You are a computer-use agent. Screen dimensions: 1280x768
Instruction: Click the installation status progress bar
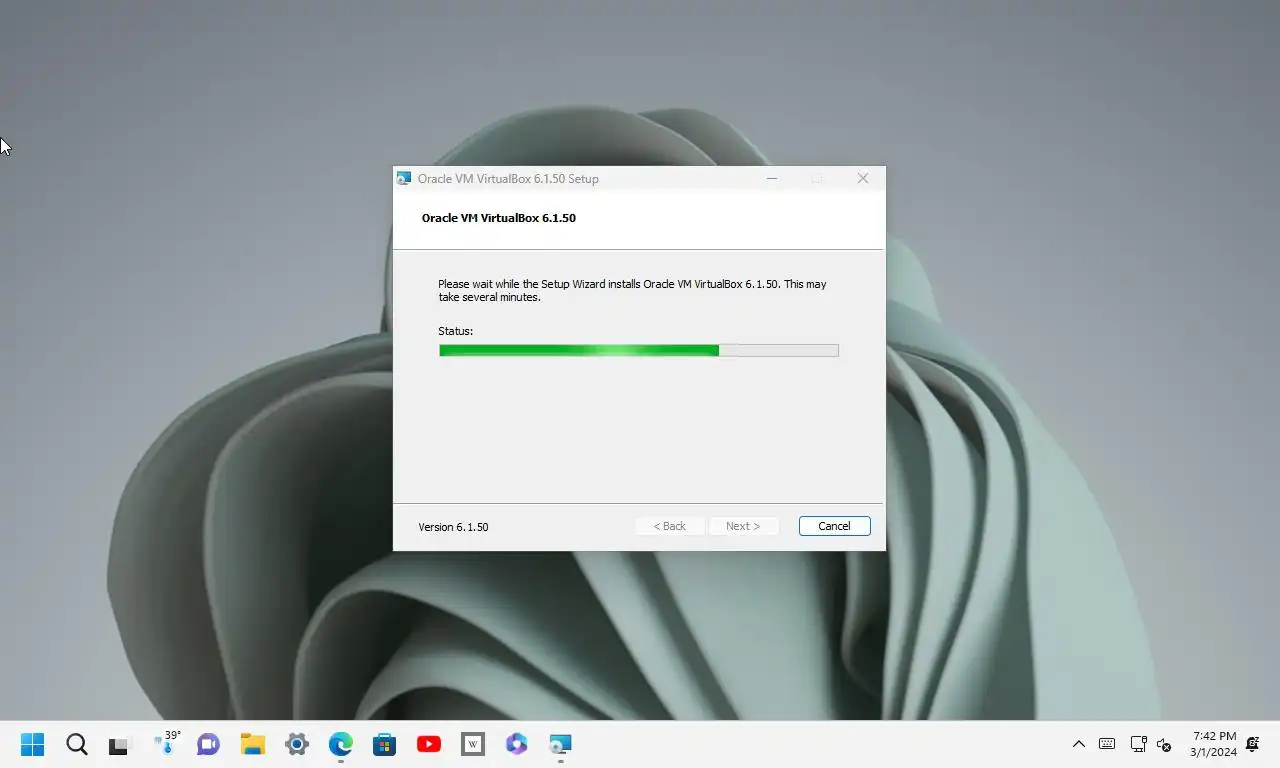click(x=638, y=350)
